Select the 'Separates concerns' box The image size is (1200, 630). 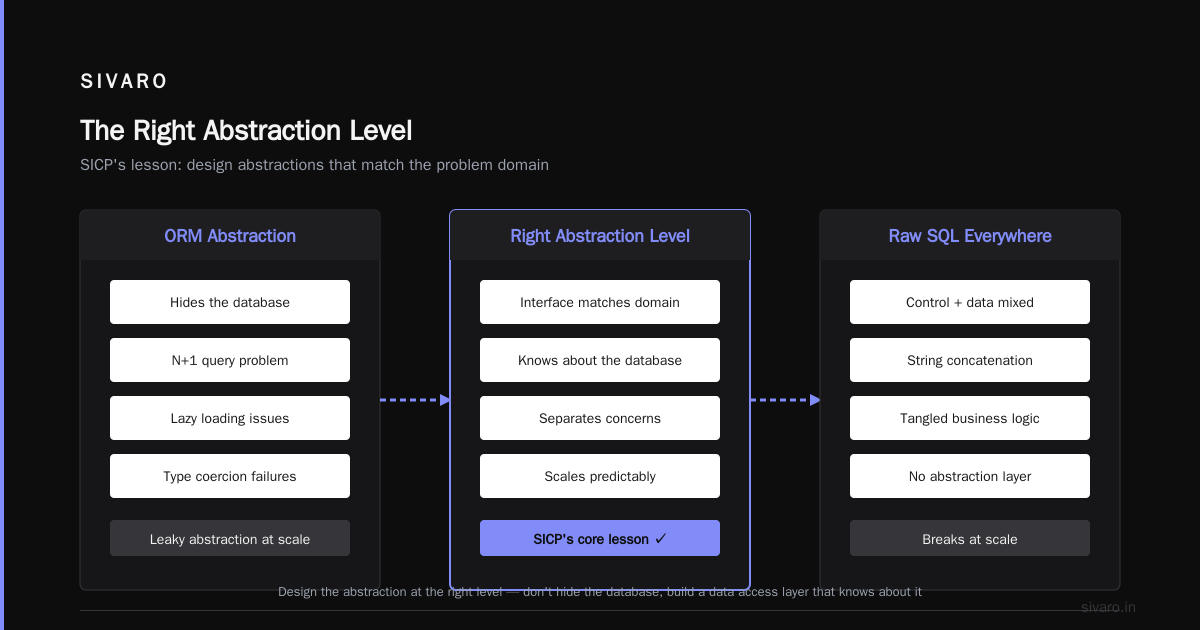pyautogui.click(x=600, y=418)
